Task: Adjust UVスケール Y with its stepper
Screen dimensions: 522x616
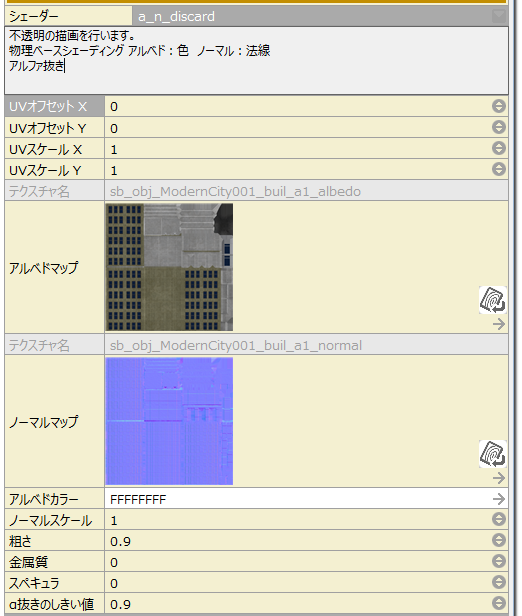Action: tap(499, 169)
